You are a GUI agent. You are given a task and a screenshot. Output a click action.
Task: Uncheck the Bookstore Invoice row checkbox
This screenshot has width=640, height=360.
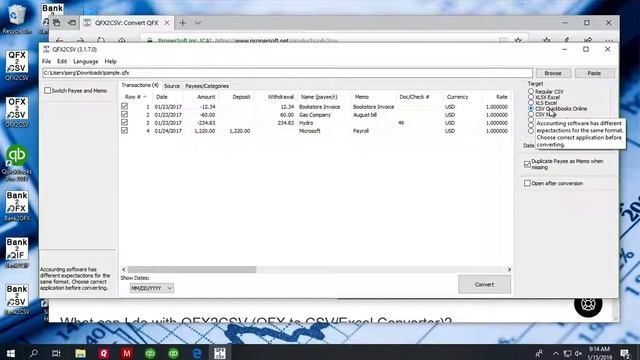click(124, 106)
